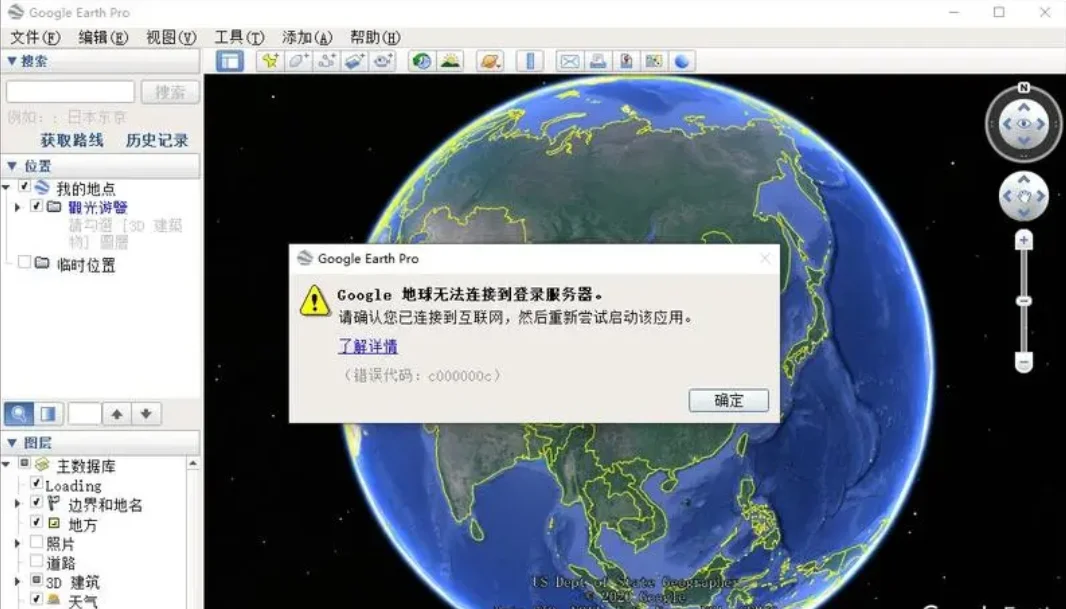Click the globe icon beside 我的地点
1066x609 pixels.
pos(43,187)
